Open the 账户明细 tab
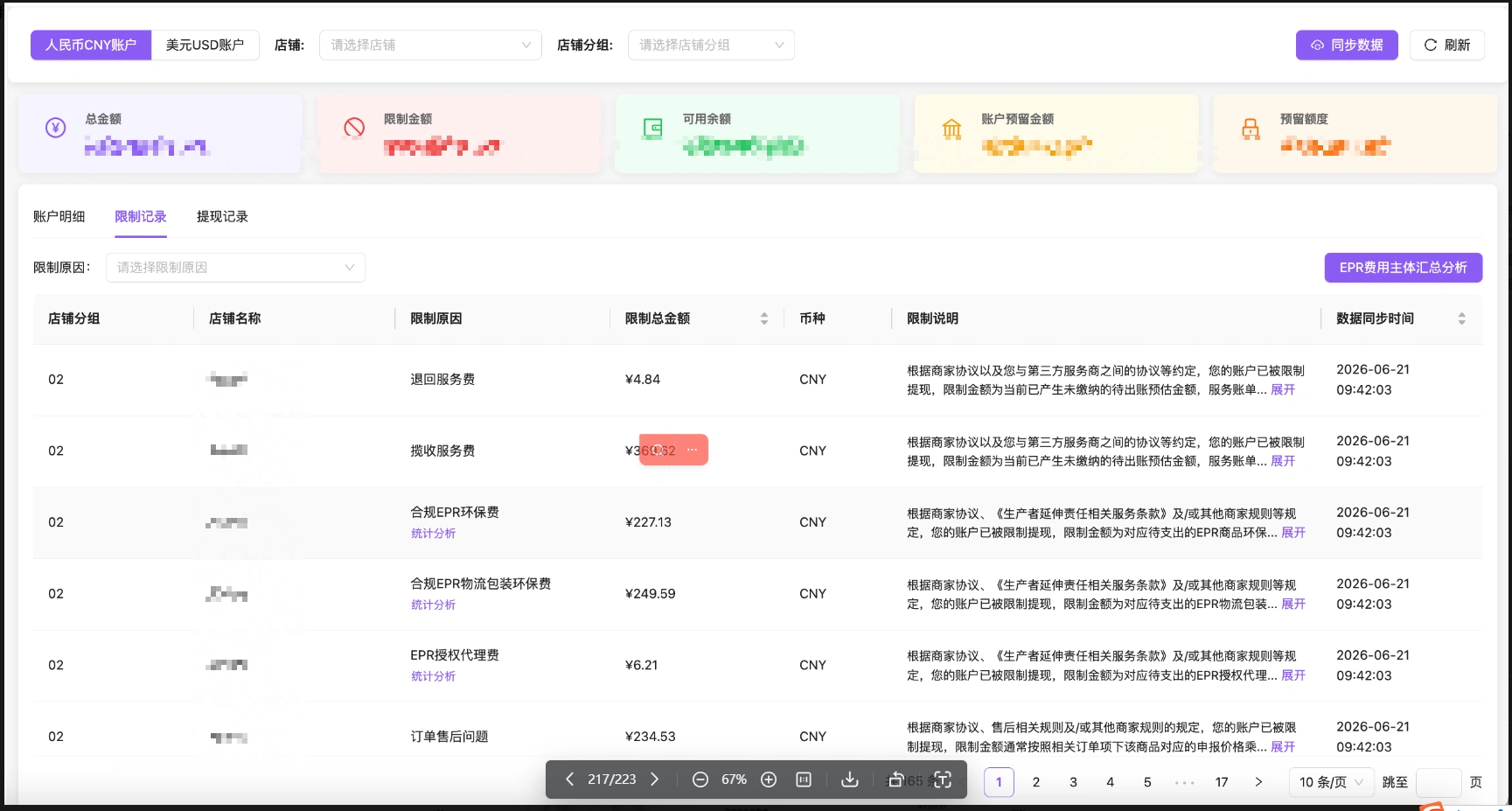 click(59, 216)
